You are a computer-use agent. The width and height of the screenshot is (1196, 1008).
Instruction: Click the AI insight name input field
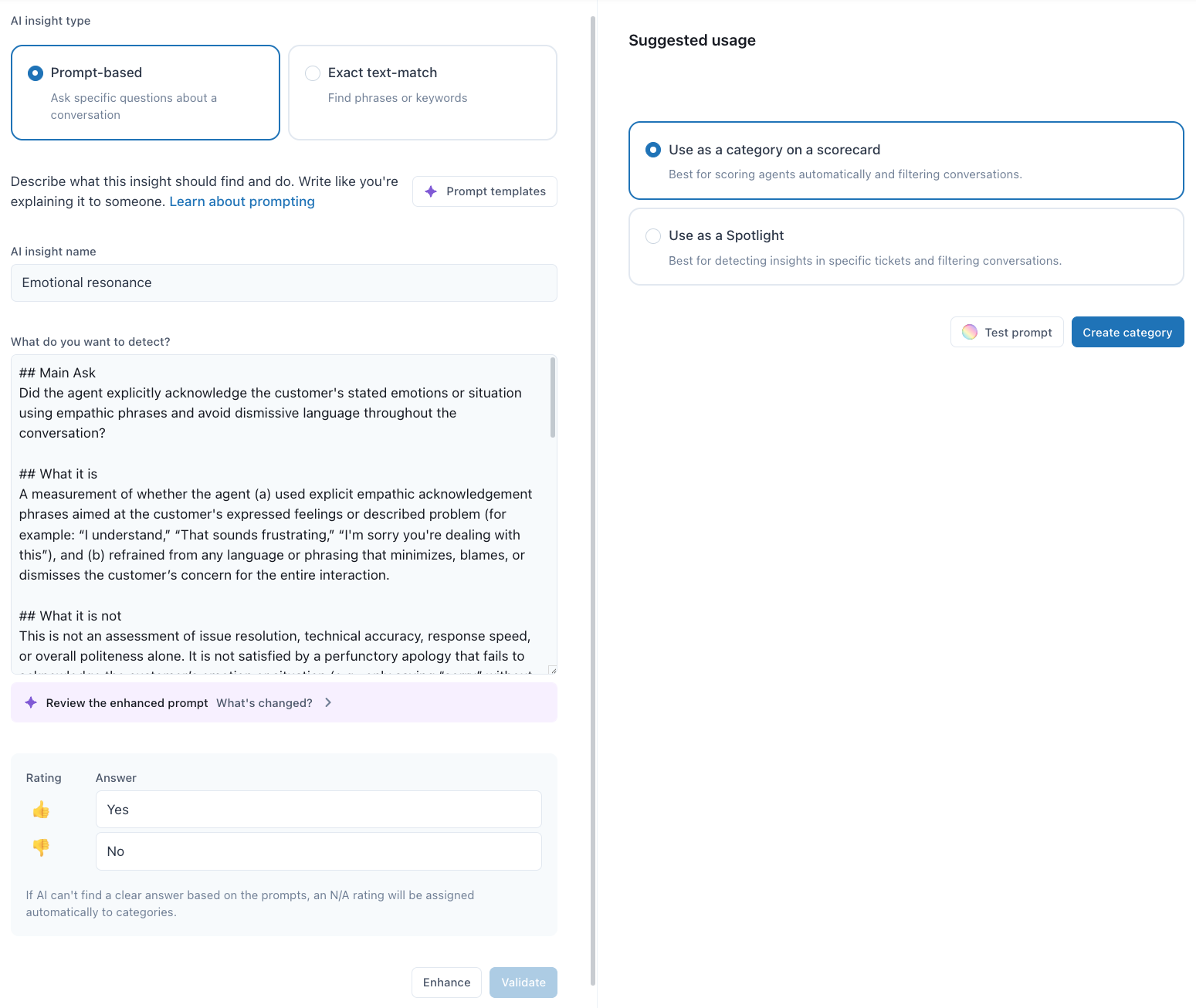[284, 282]
